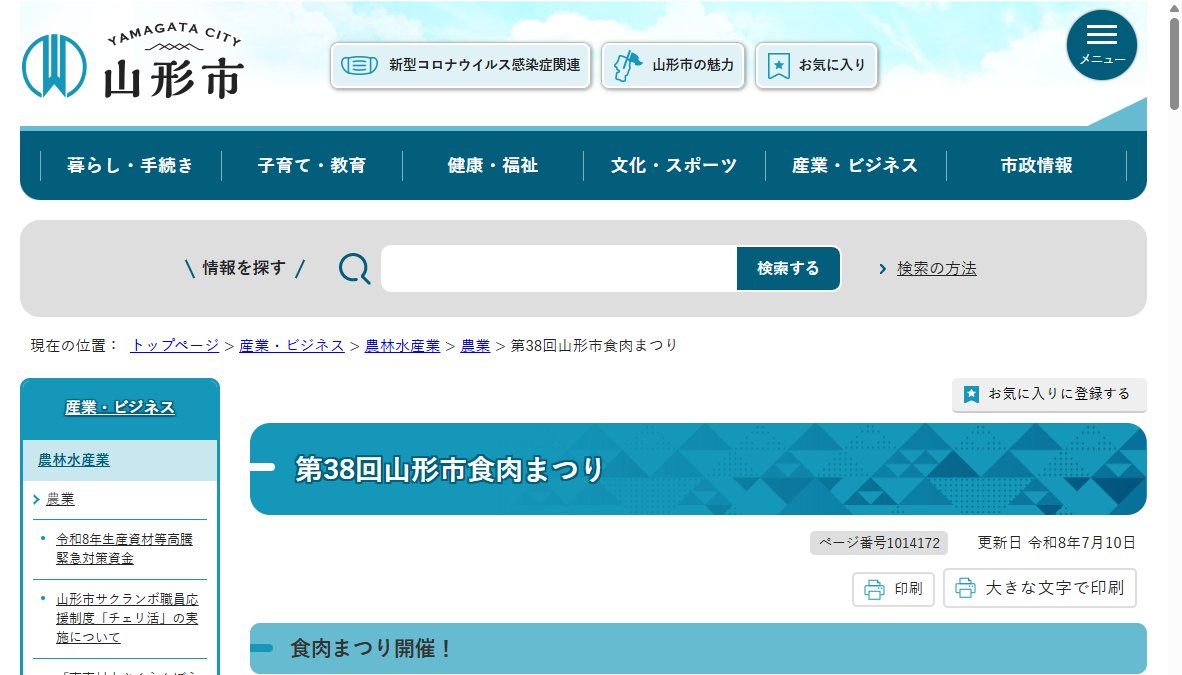Click the Yamagata City logo emblem
The image size is (1182, 675).
[x=54, y=66]
